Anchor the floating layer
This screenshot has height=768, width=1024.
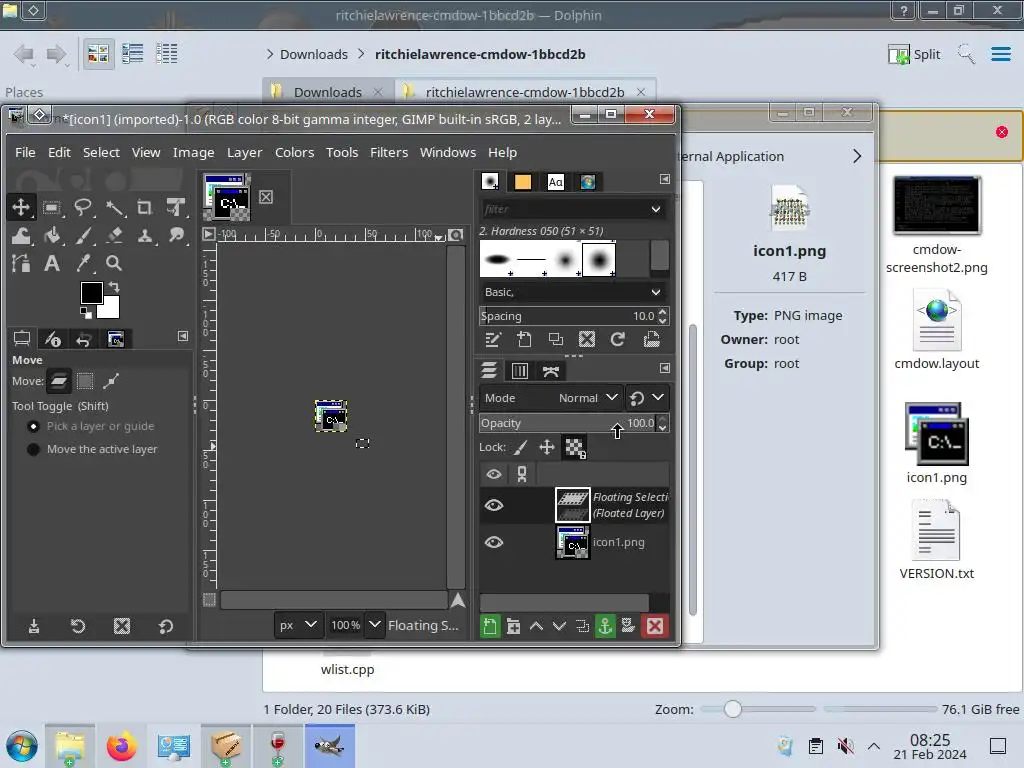[x=605, y=626]
